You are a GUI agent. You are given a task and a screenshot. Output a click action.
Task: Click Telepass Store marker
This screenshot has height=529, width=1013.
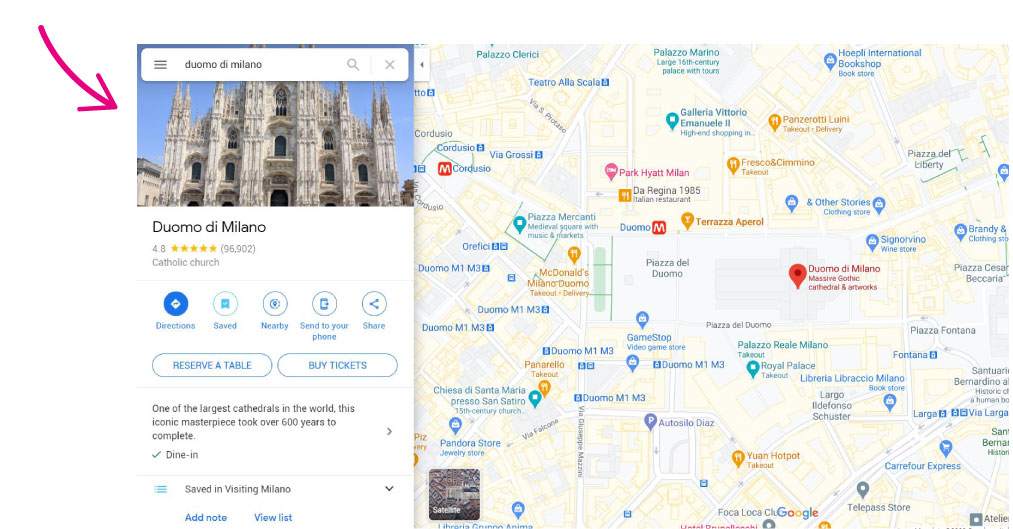pyautogui.click(x=862, y=490)
